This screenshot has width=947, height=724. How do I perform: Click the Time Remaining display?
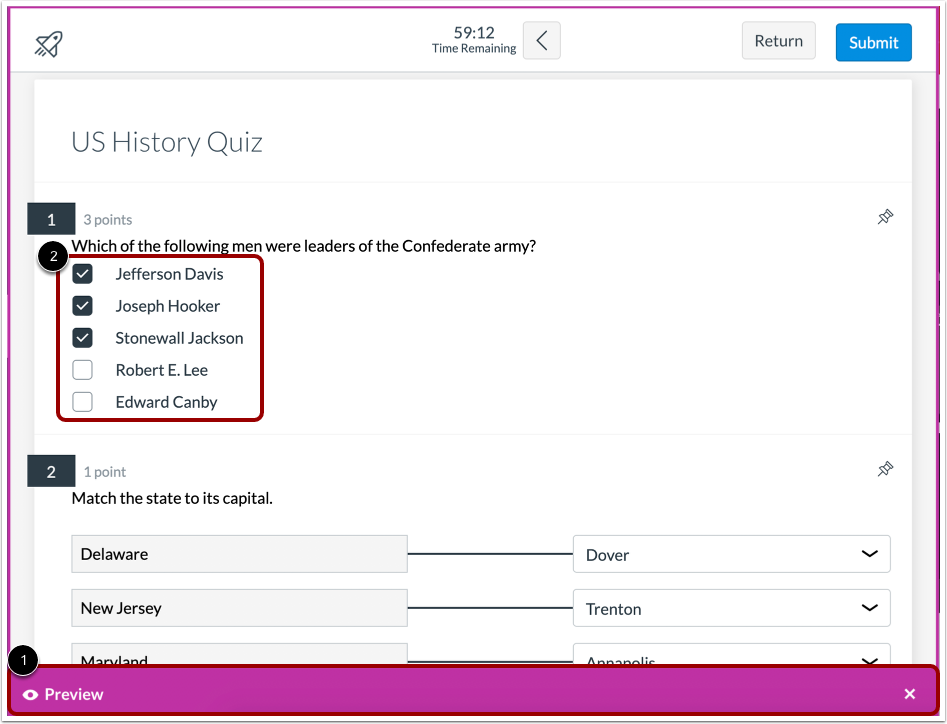pos(473,40)
